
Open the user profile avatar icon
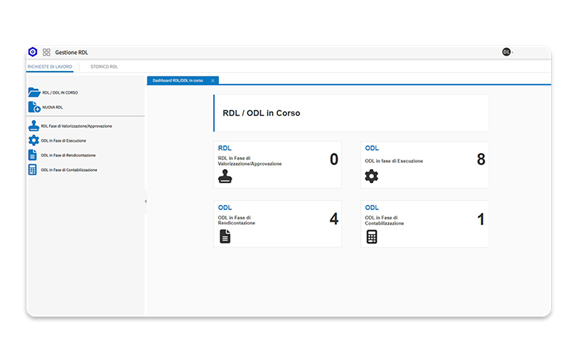(506, 52)
